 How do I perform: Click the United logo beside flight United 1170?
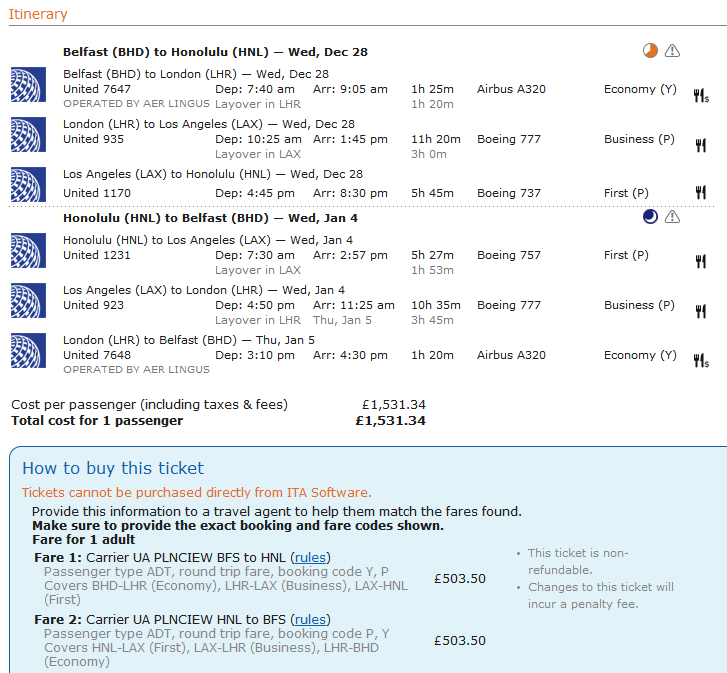click(x=28, y=184)
